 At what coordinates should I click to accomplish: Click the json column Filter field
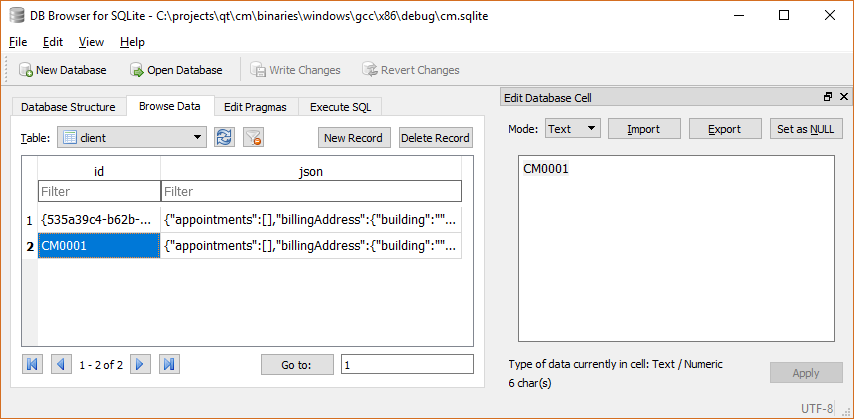pos(312,192)
